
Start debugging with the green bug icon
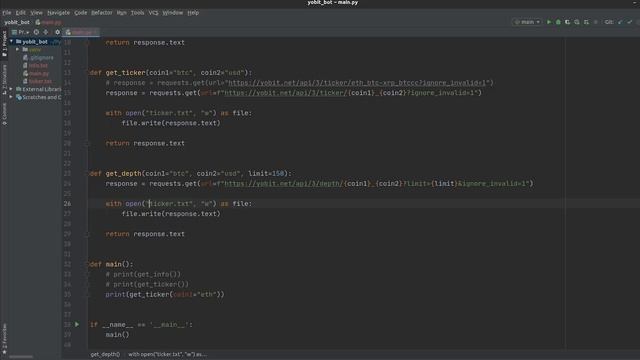click(558, 22)
